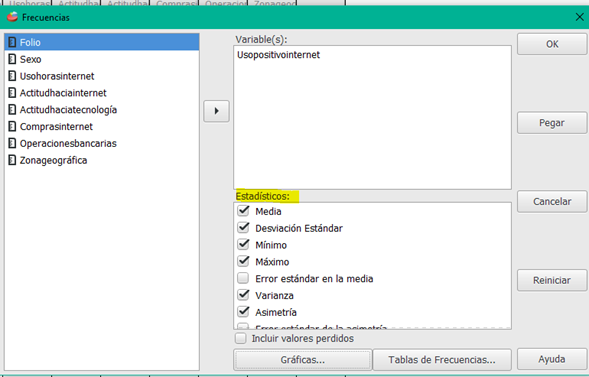Screen dimensions: 589x377
Task: Click the Pegar button
Action: pos(552,123)
